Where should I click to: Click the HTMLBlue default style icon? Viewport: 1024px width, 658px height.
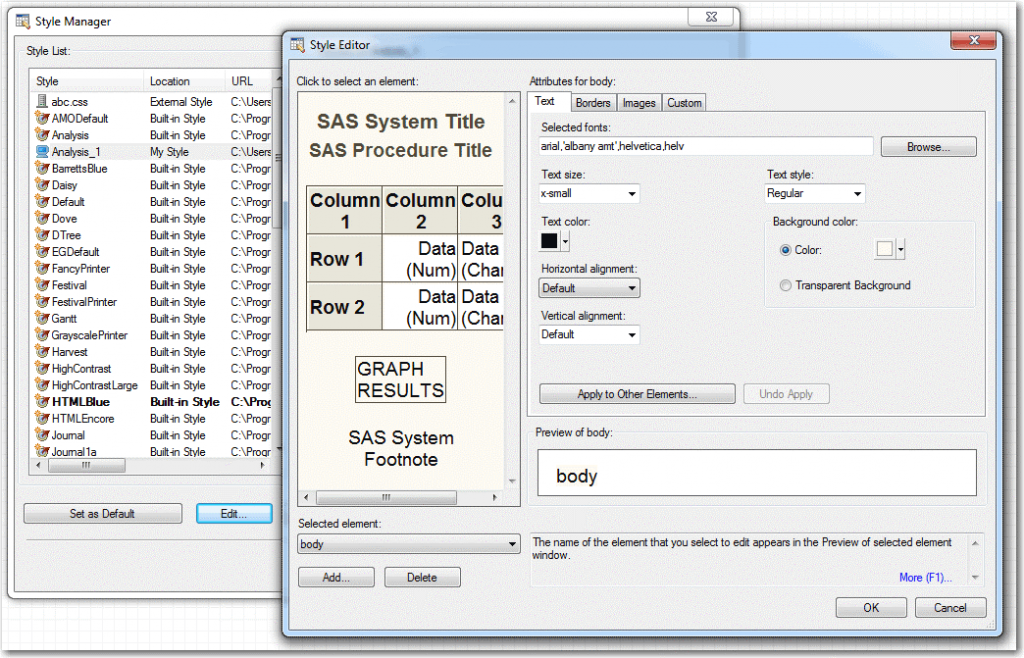click(x=42, y=402)
